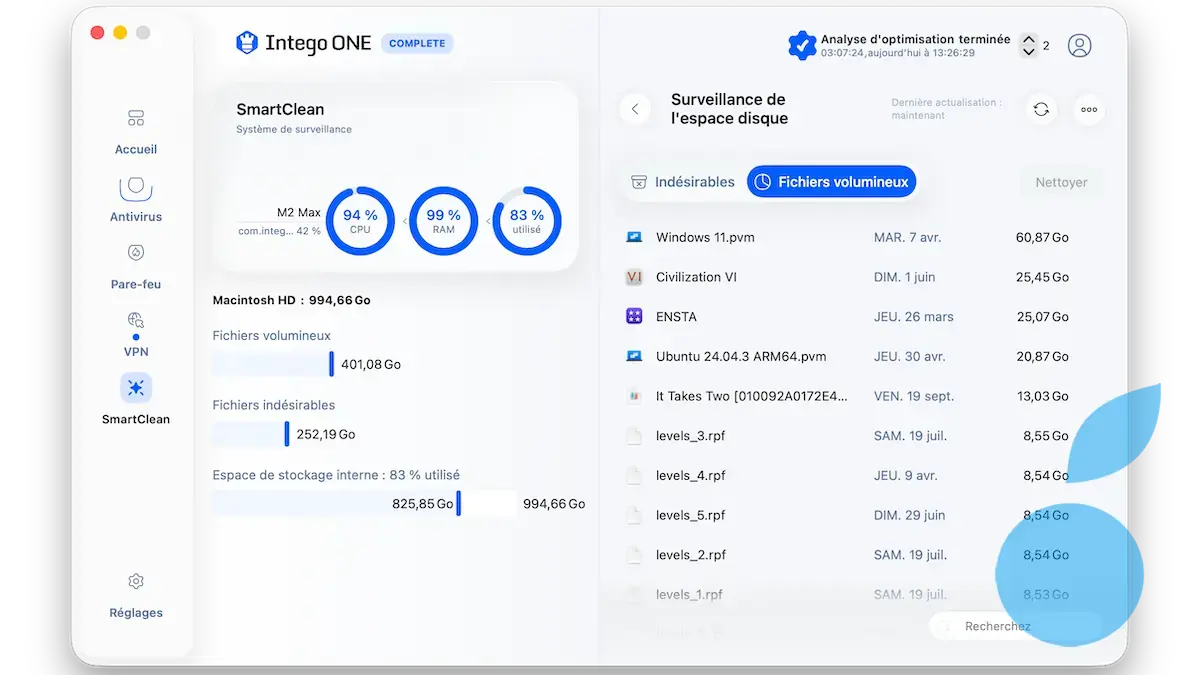
Task: Switch to the Fichiers volumineux tab
Action: click(x=831, y=182)
